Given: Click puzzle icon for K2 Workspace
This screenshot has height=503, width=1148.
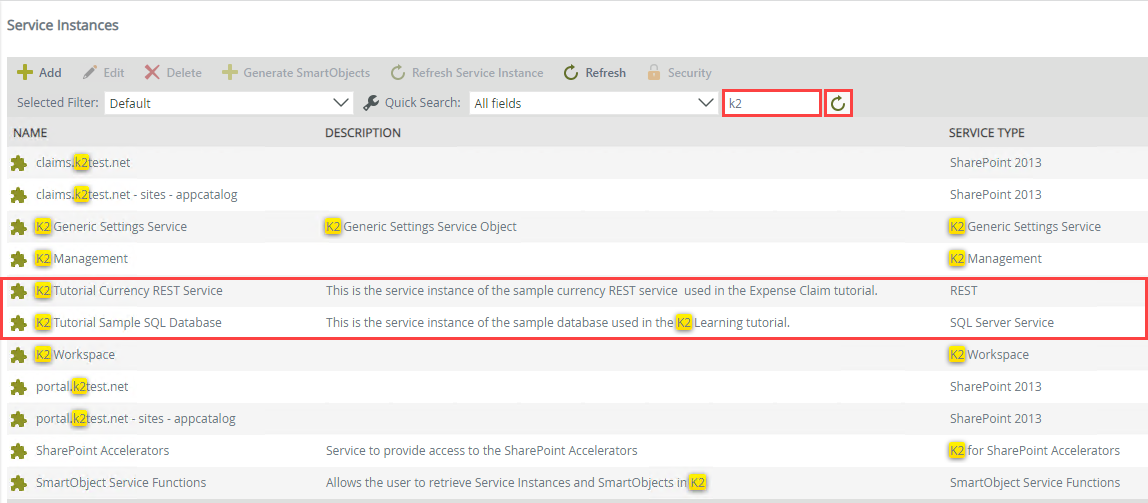Looking at the screenshot, I should [x=18, y=355].
